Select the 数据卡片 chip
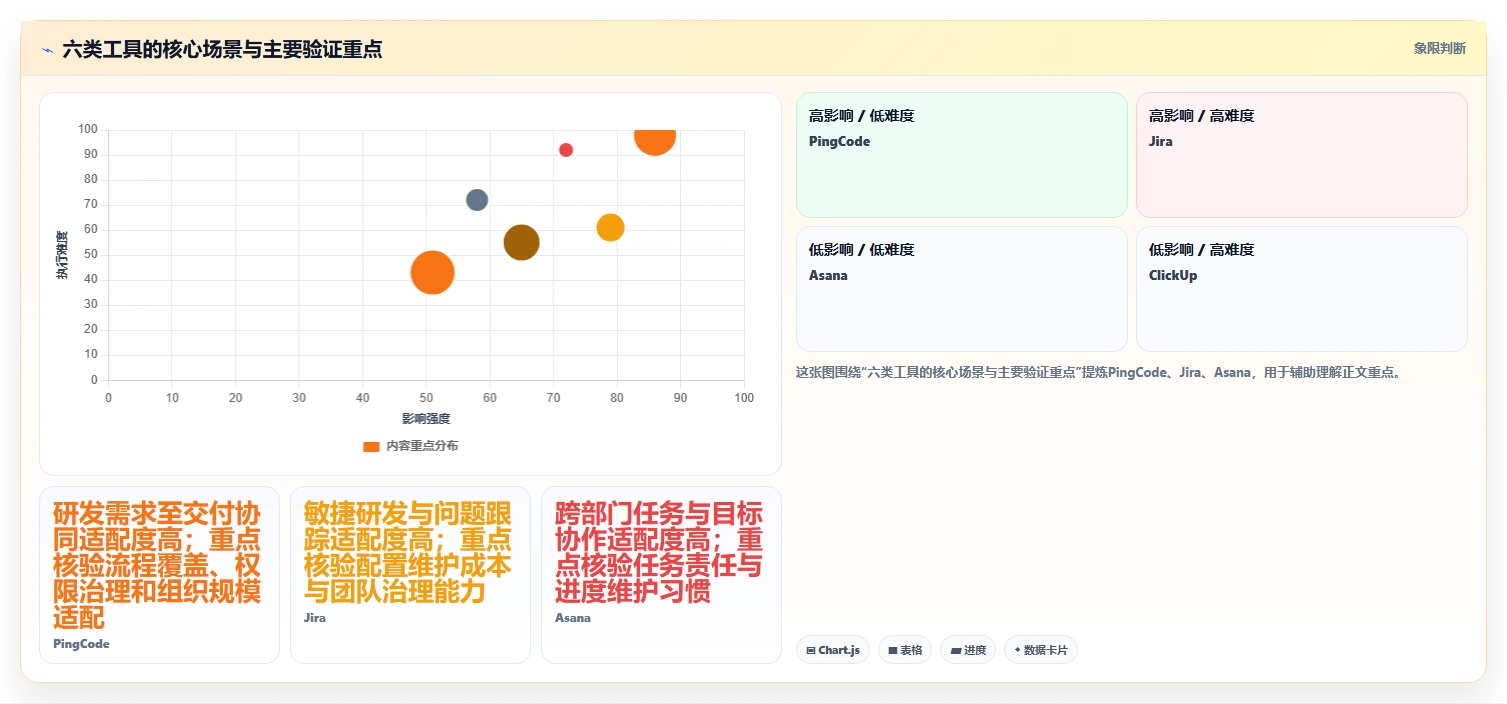1507x704 pixels. click(x=1041, y=650)
